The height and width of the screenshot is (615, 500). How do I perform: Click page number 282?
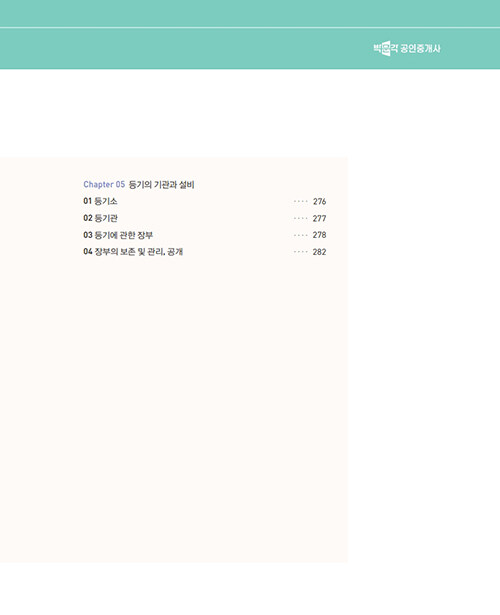(x=320, y=252)
